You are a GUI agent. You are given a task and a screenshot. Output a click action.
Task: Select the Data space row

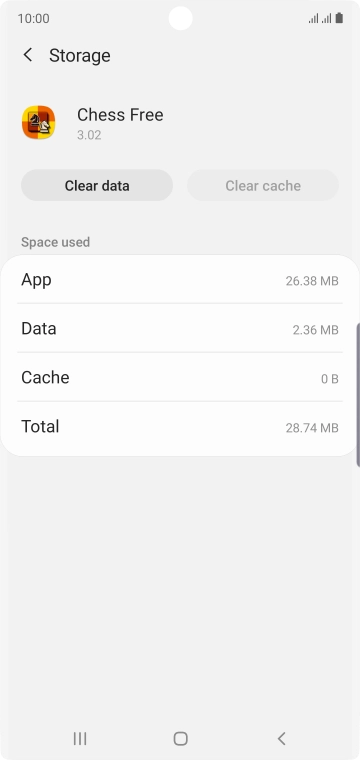tap(180, 329)
